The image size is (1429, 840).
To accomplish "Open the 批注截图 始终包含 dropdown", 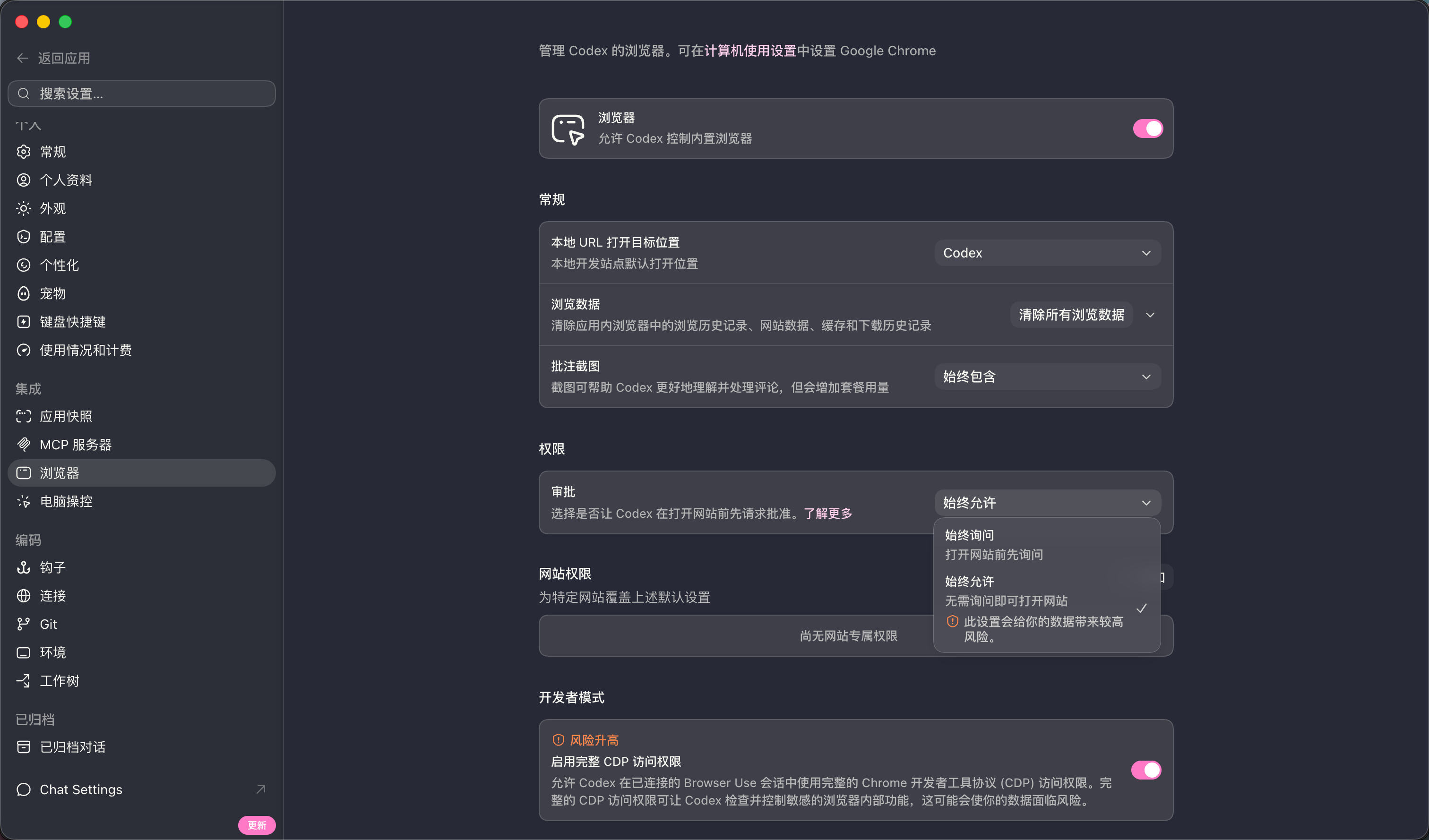I will [1047, 377].
